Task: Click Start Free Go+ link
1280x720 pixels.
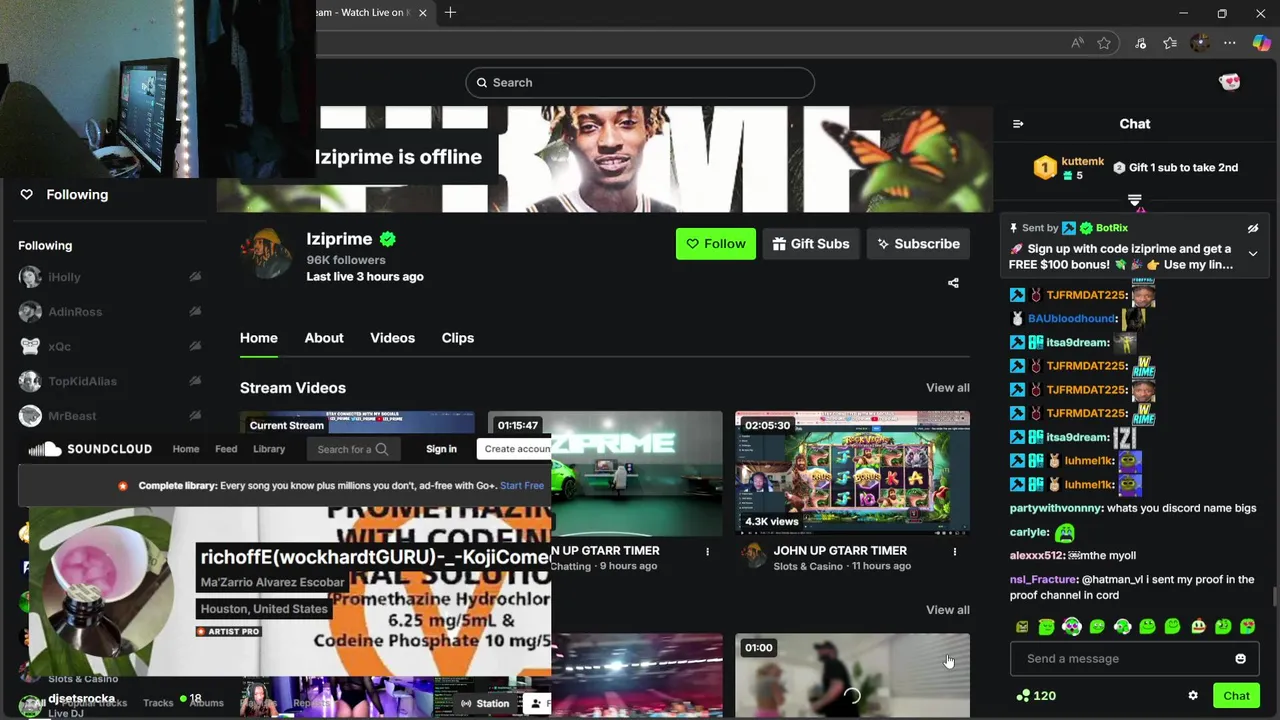Action: (x=522, y=486)
